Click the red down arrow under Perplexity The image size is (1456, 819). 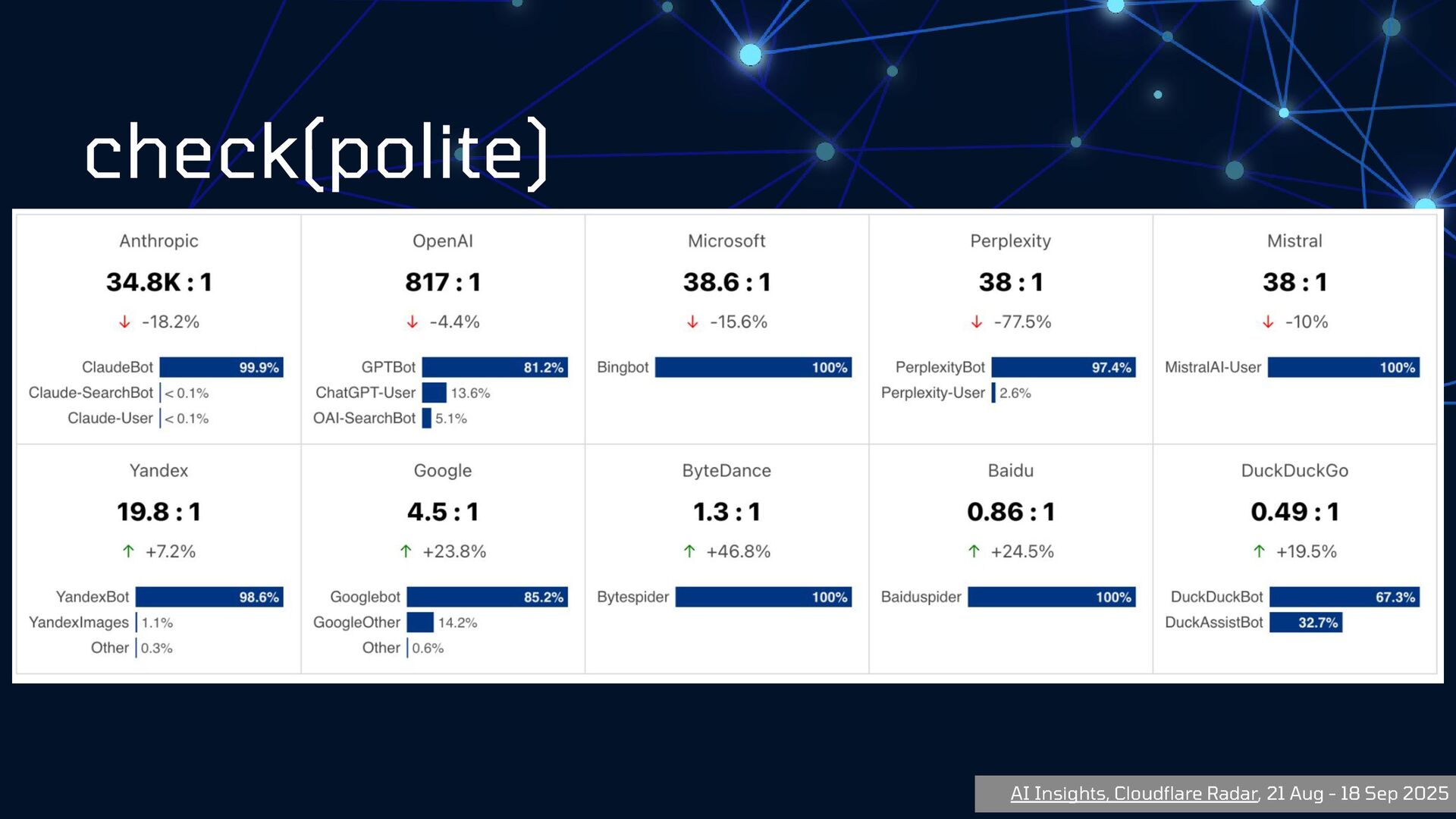tap(977, 322)
